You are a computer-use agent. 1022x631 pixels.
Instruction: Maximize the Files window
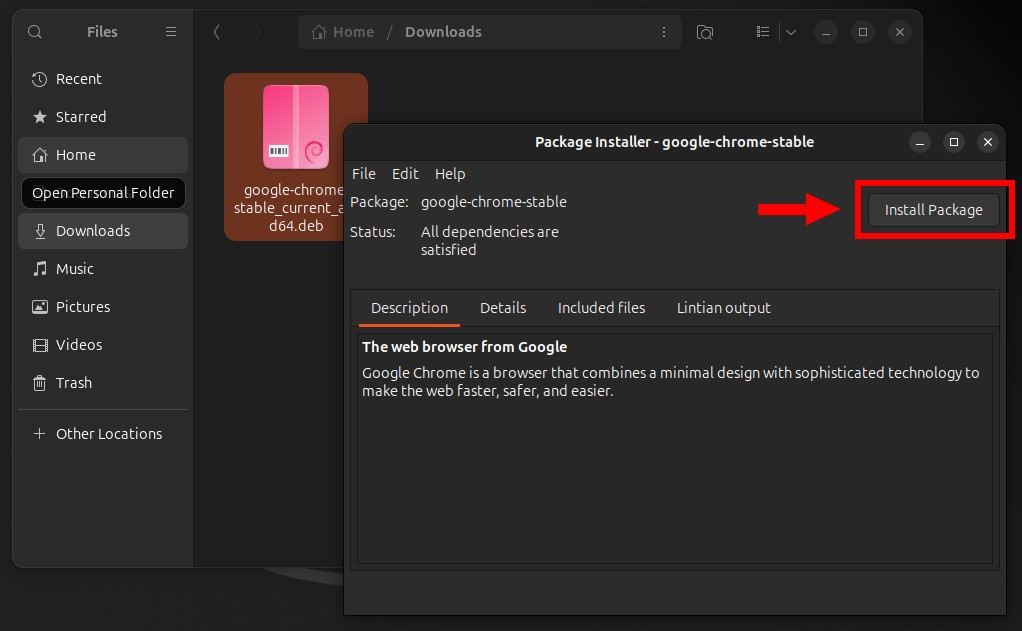863,32
